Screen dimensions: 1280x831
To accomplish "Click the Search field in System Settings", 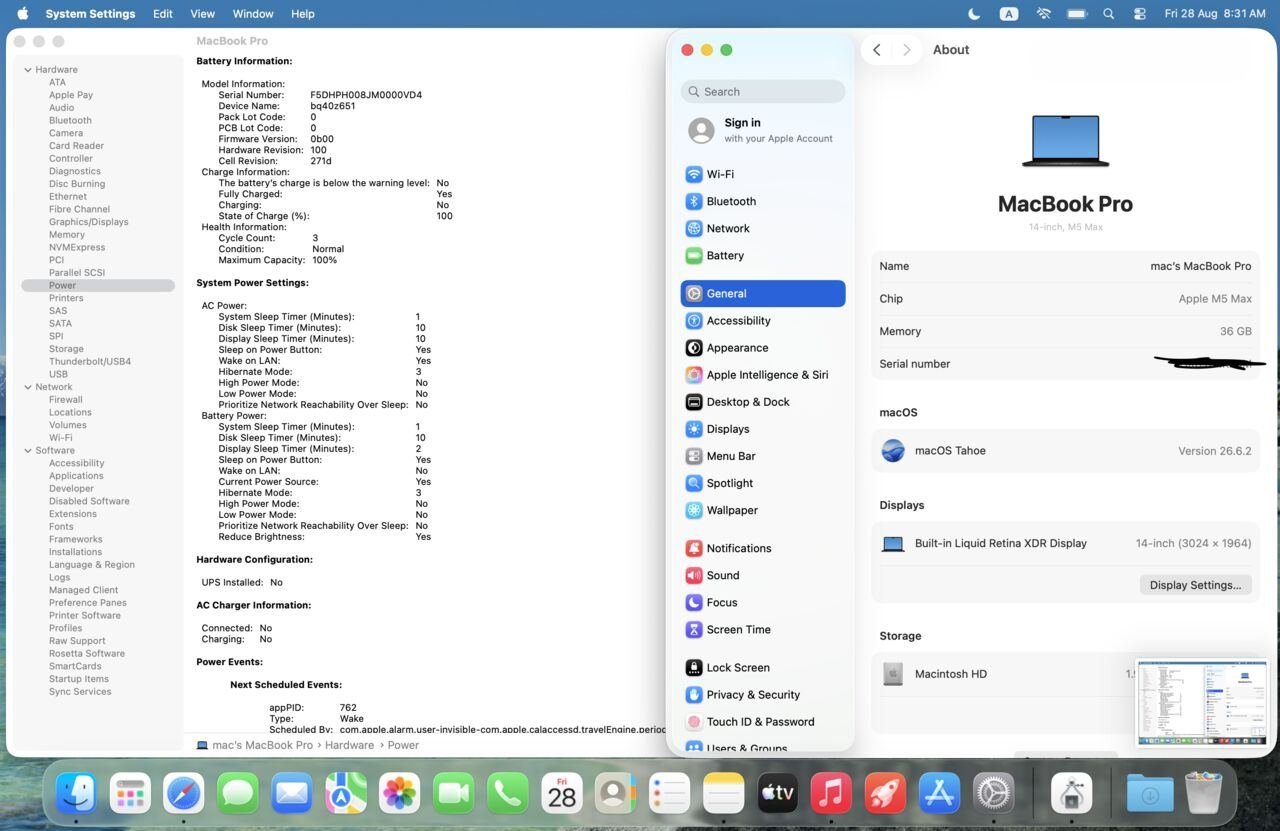I will click(x=763, y=91).
